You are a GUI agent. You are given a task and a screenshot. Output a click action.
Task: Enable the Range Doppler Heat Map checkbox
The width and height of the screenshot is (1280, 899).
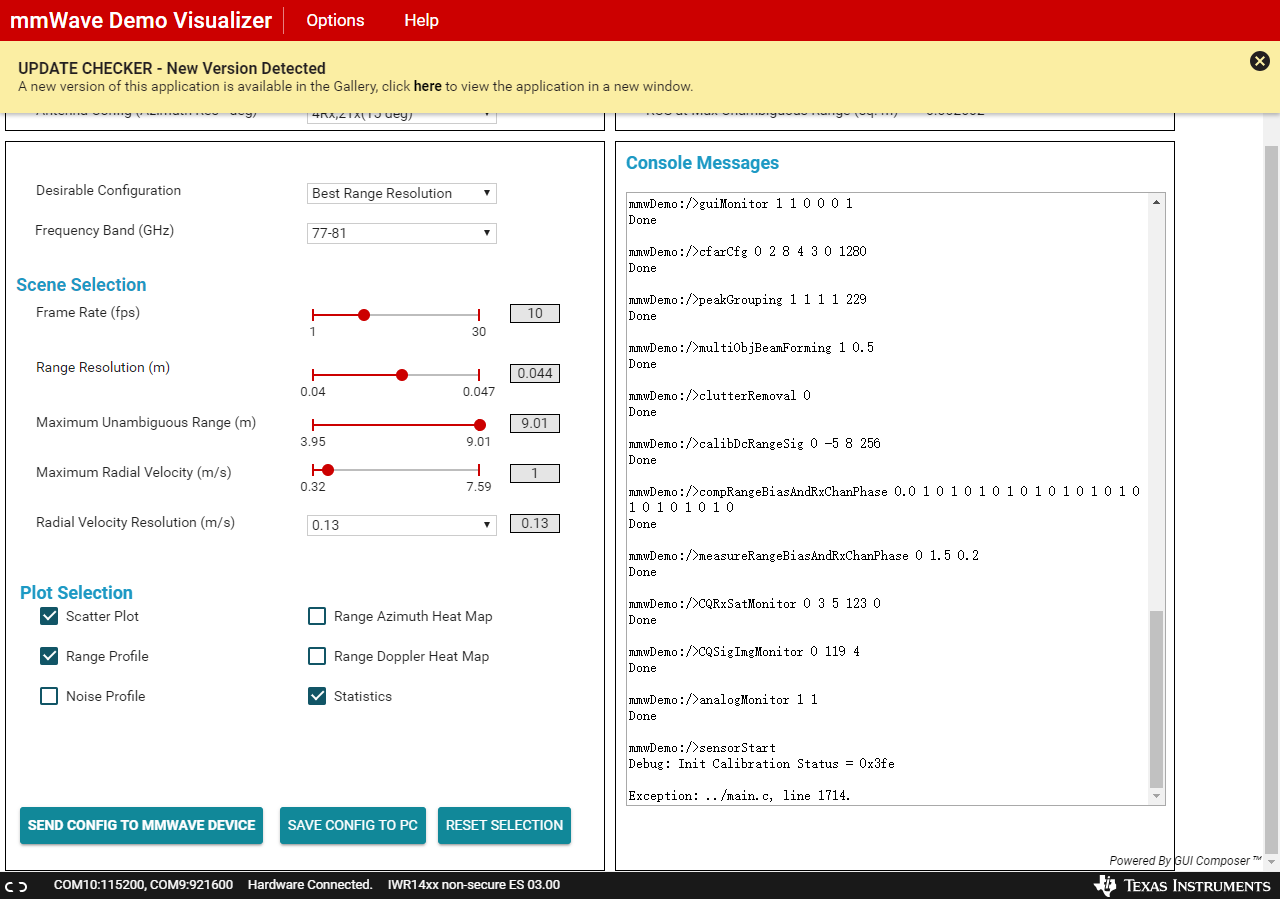317,656
